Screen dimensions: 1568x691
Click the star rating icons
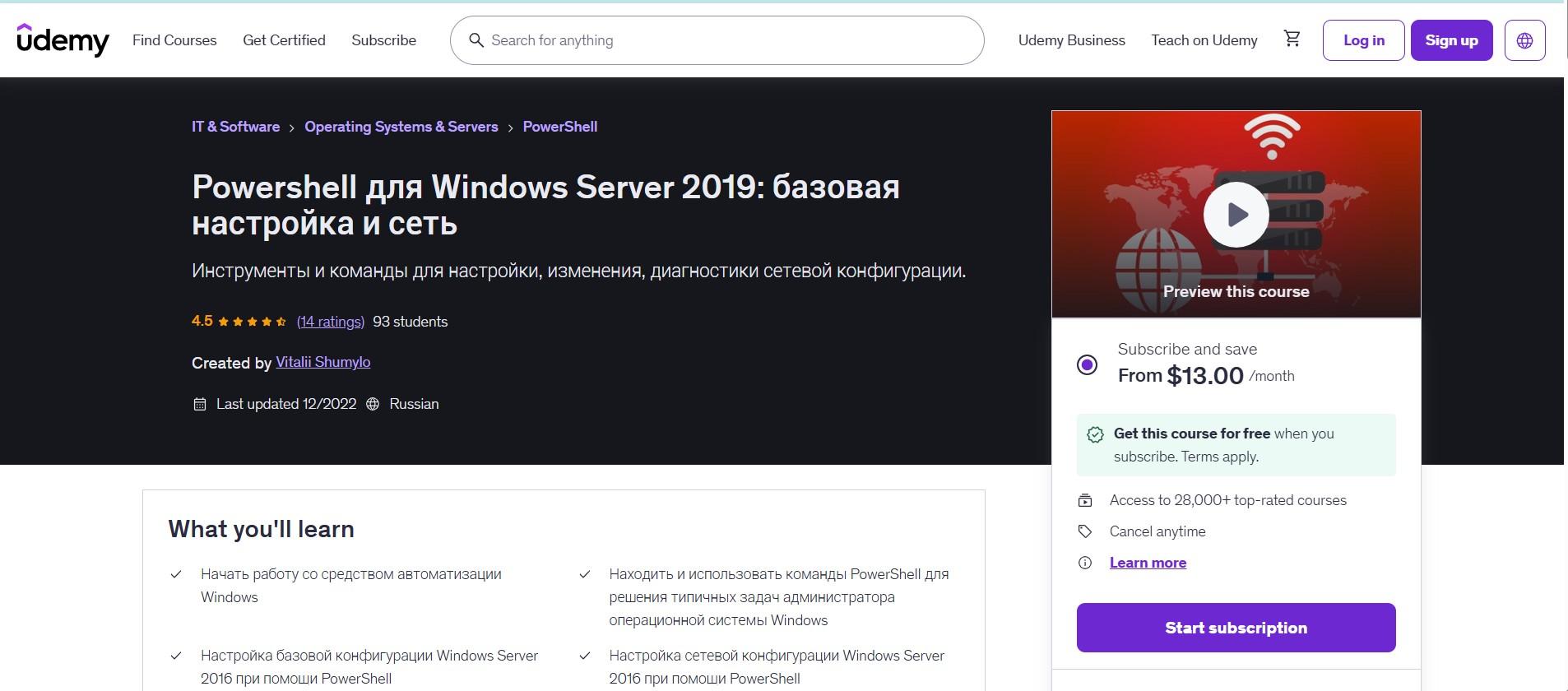coord(252,322)
